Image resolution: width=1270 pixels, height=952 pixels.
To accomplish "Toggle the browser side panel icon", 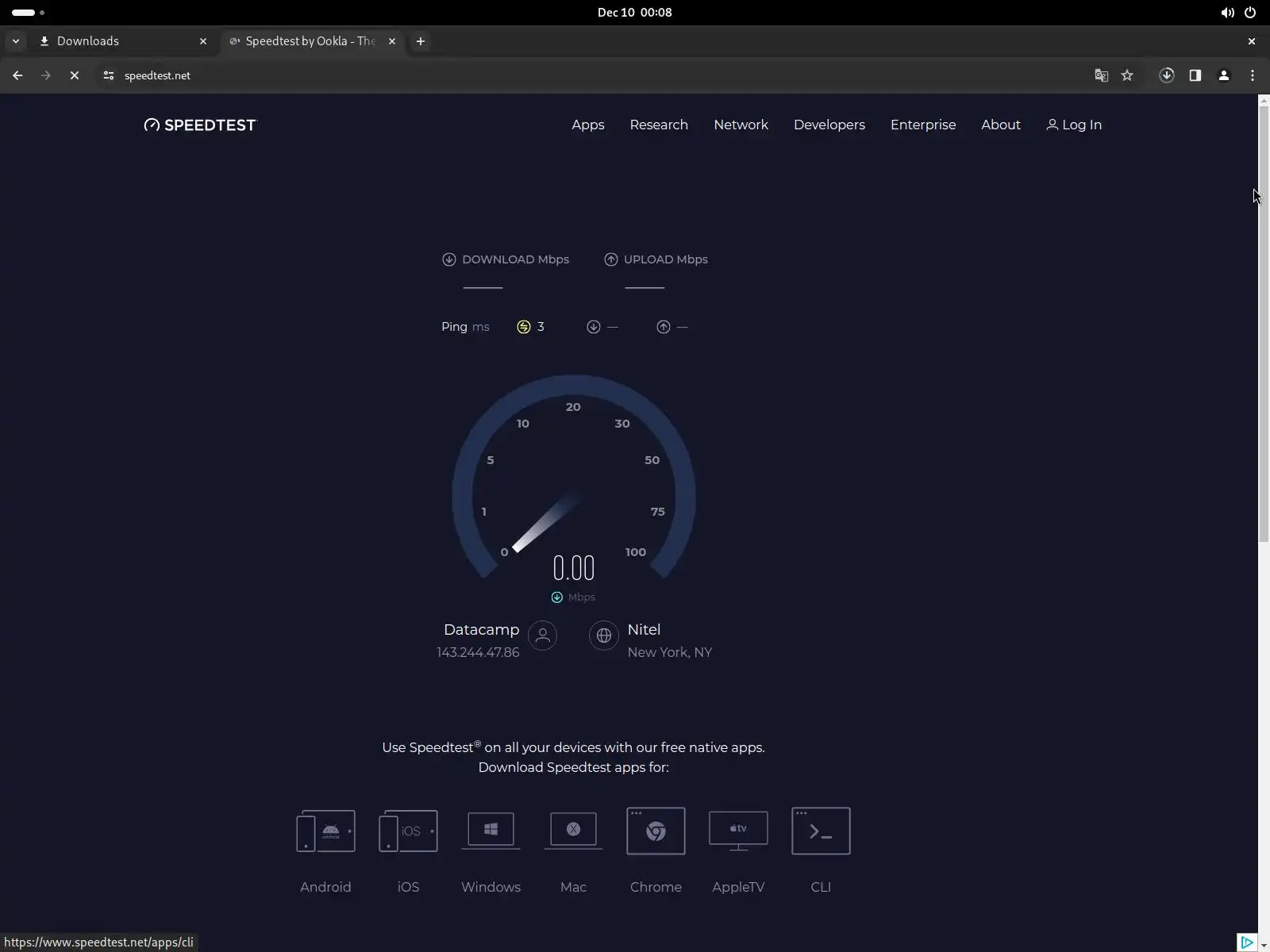I will pos(1195,75).
